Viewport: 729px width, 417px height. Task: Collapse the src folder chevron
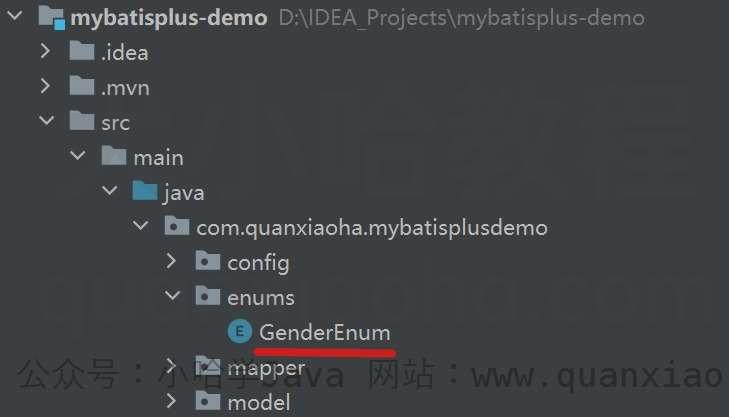(46, 120)
